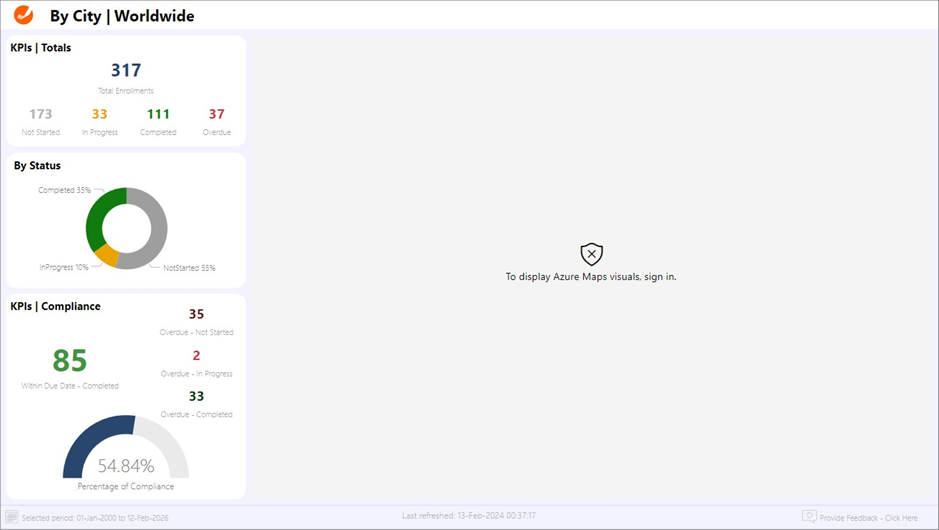This screenshot has height=530, width=939.
Task: Click the 111 Completed KPI value
Action: pyautogui.click(x=158, y=115)
